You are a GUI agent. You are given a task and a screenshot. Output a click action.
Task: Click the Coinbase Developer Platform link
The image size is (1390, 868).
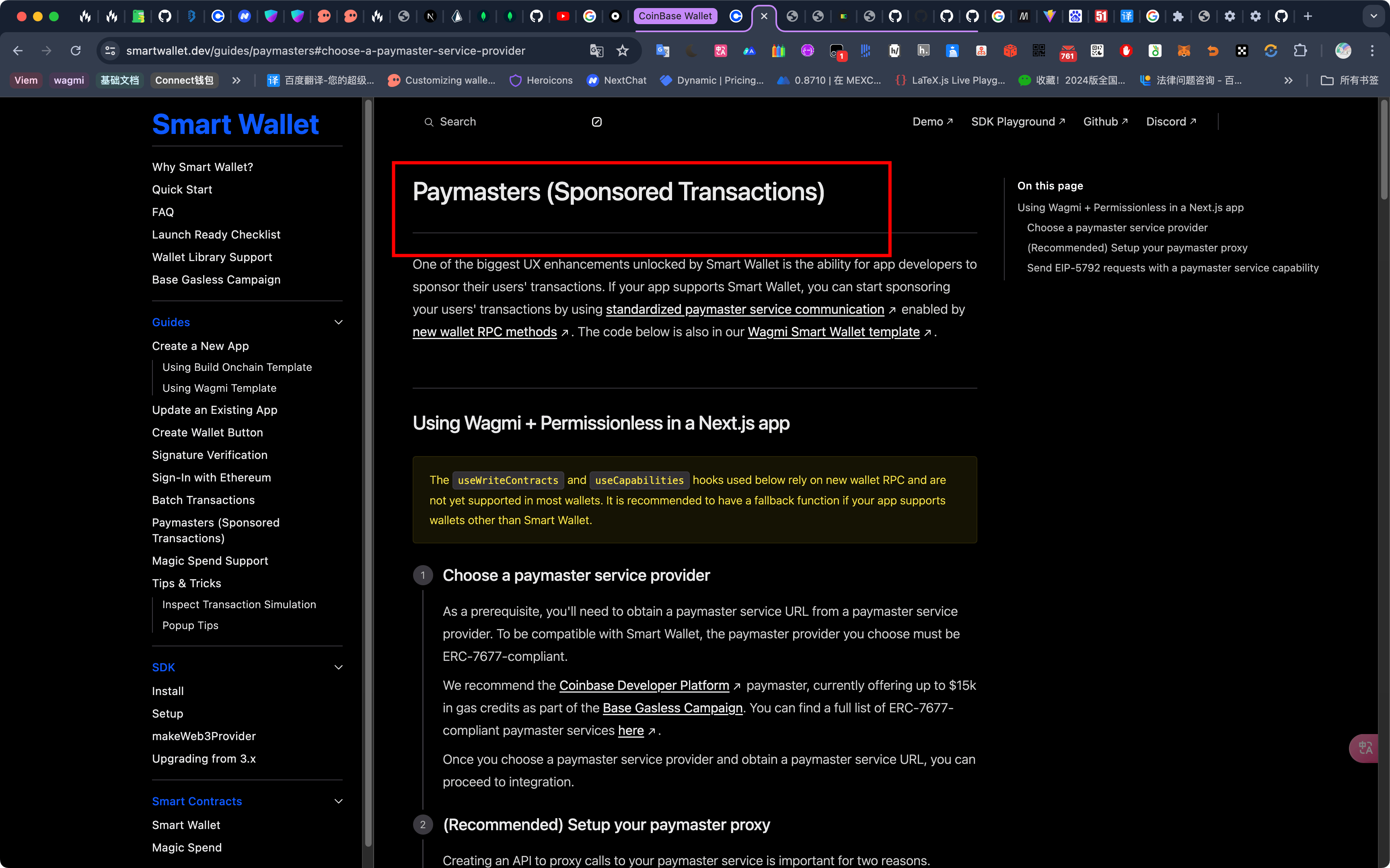(644, 685)
